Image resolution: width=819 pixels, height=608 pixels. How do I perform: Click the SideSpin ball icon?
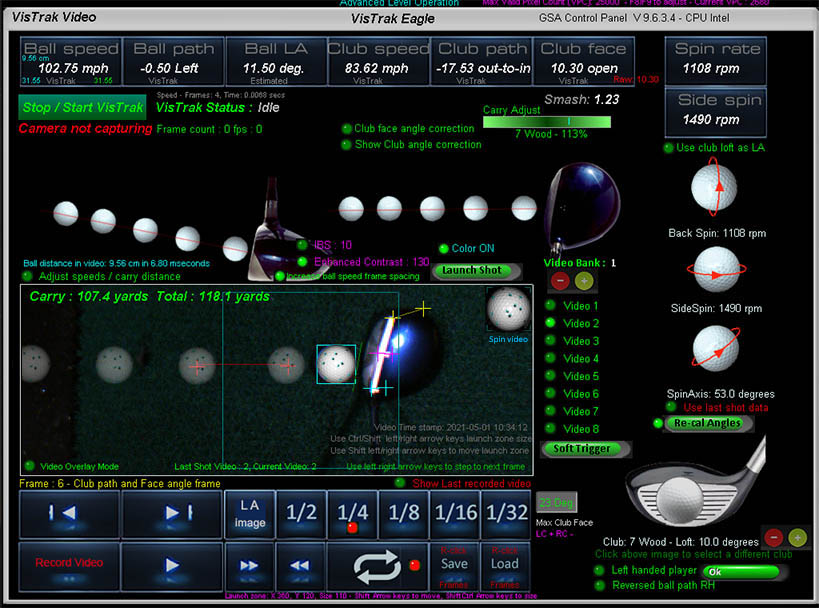716,270
